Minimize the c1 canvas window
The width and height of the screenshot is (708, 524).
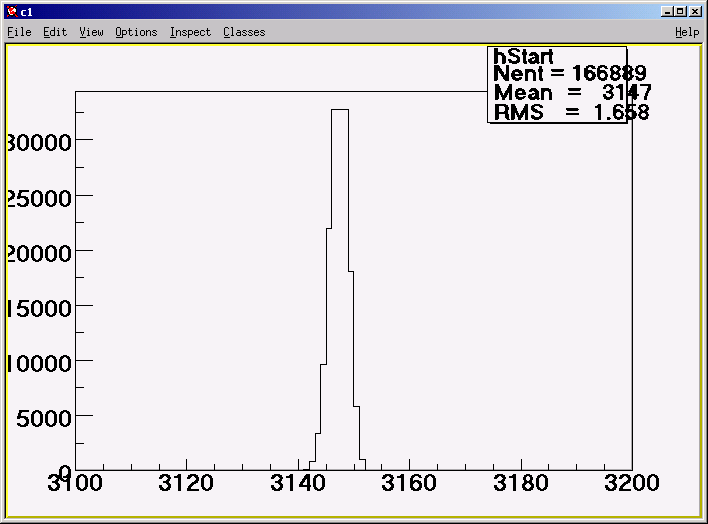pyautogui.click(x=667, y=12)
